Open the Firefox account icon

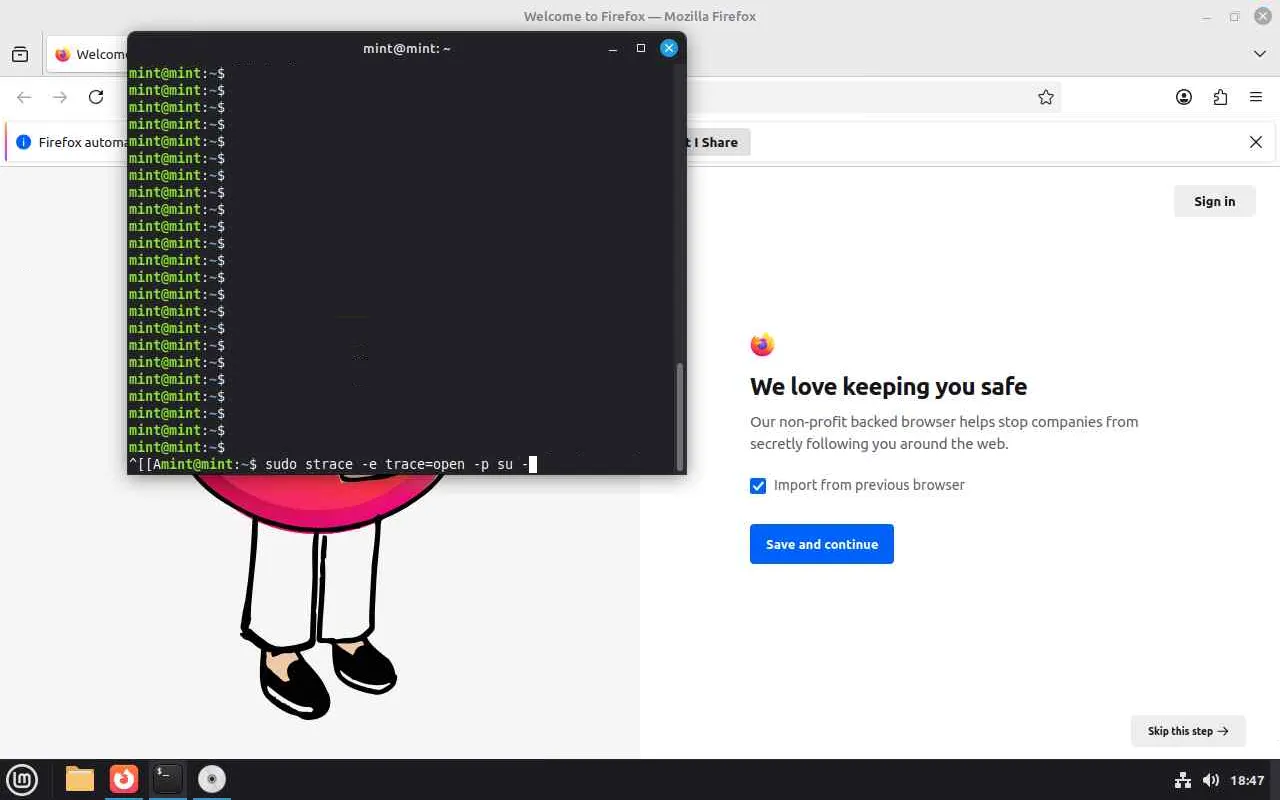1184,97
